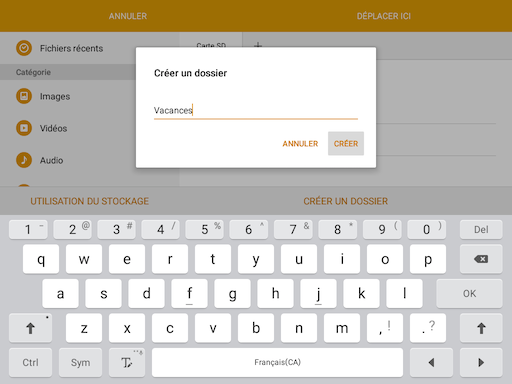Click the plus icon beside Carte SD
Screen dimensions: 512x384
[258, 45]
